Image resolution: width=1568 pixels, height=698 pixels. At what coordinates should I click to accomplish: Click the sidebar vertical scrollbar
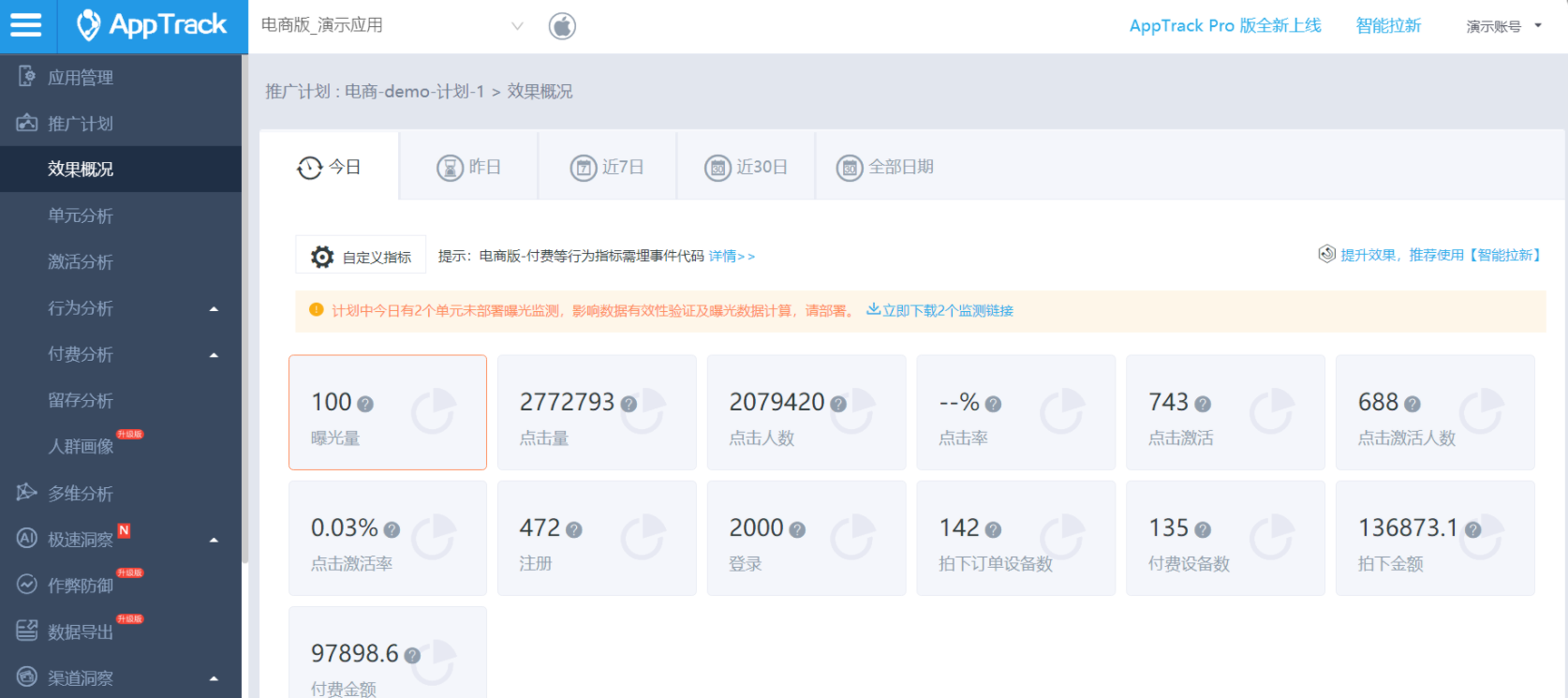pos(244,309)
